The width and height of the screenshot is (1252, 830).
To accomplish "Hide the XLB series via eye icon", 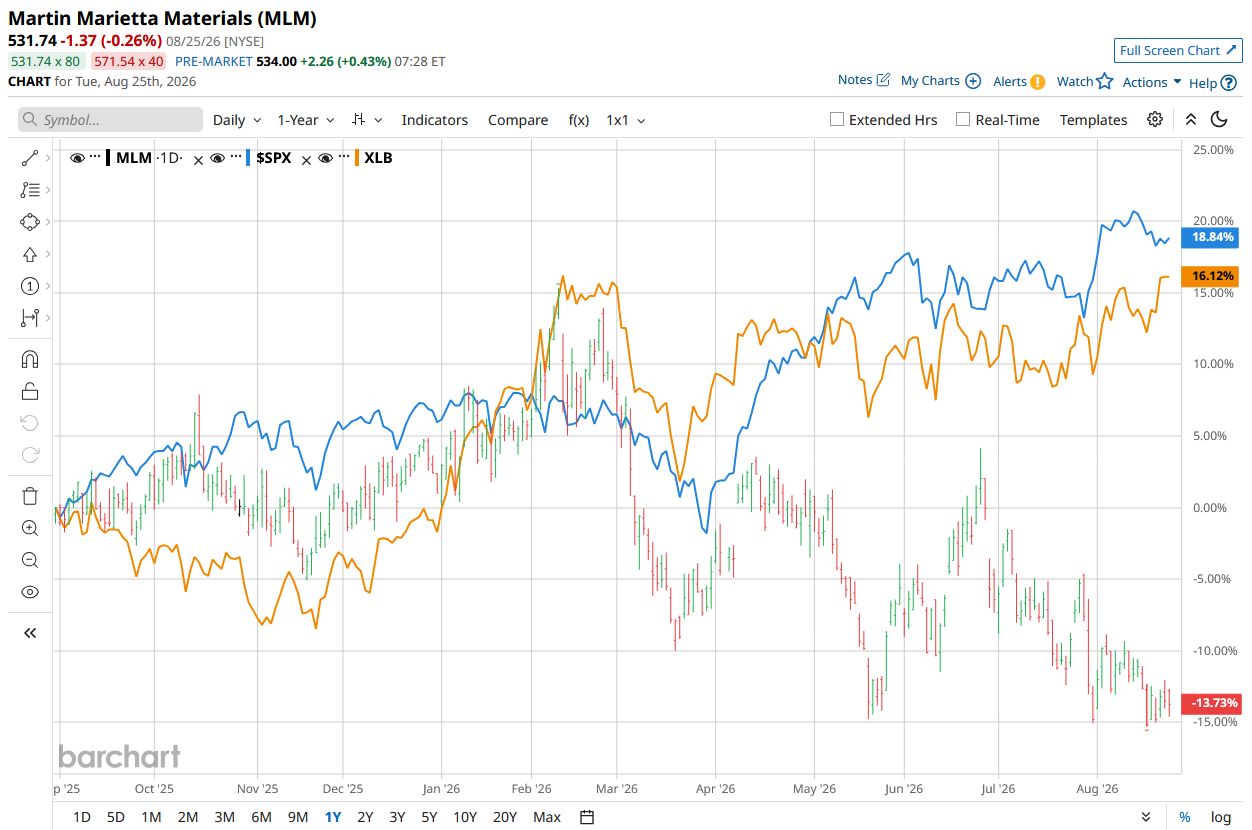I will coord(326,158).
